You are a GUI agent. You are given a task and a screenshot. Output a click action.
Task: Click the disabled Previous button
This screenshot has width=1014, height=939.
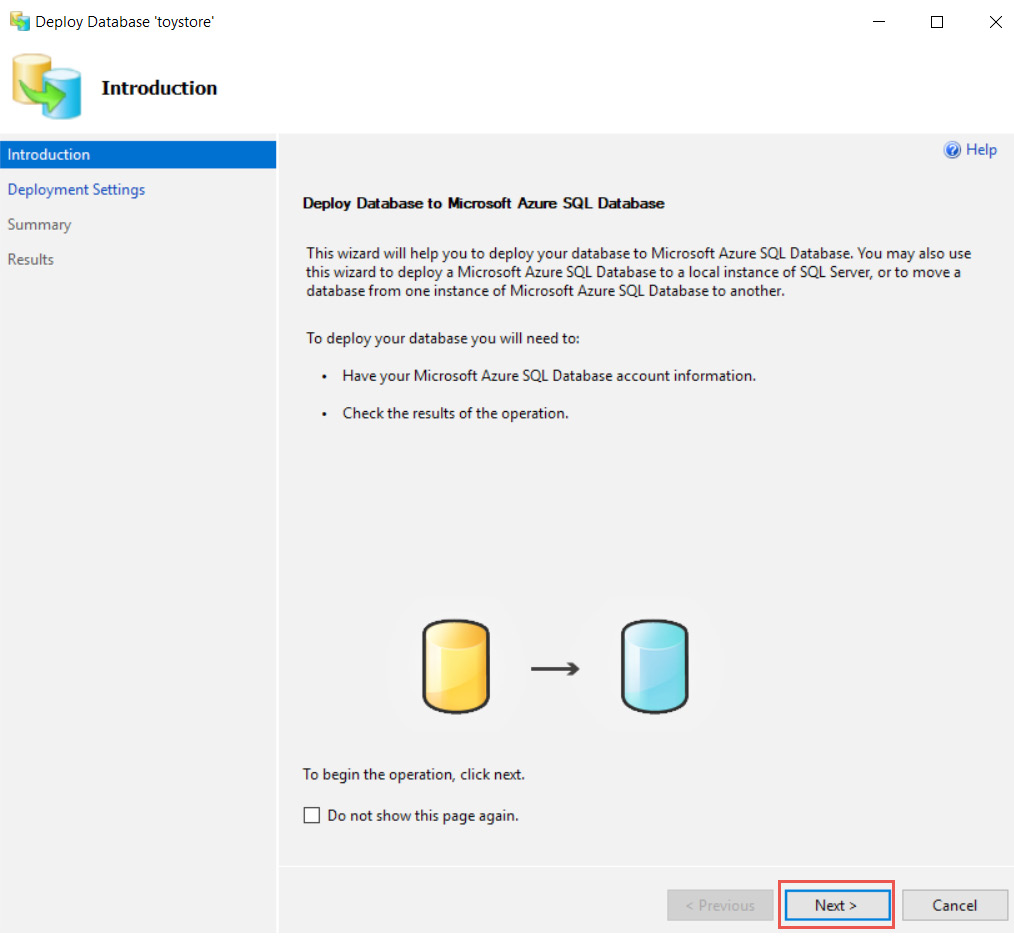720,905
